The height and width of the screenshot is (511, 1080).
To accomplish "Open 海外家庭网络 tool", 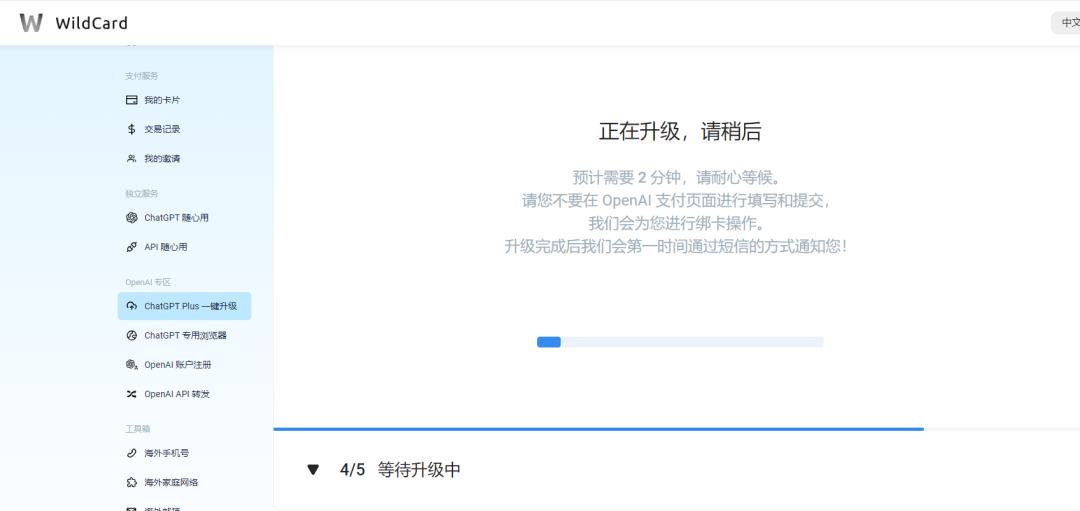I will (x=171, y=482).
